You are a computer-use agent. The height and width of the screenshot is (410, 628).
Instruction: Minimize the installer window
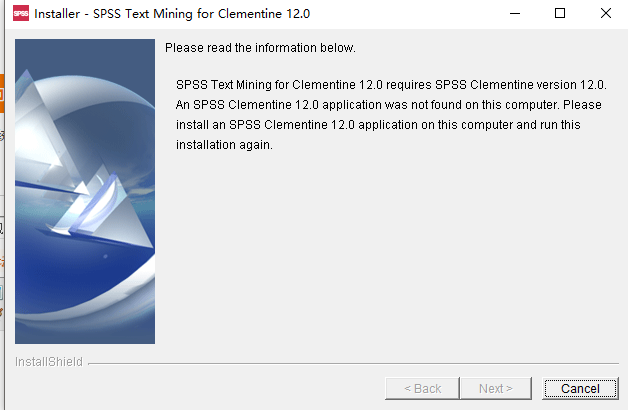pyautogui.click(x=514, y=14)
